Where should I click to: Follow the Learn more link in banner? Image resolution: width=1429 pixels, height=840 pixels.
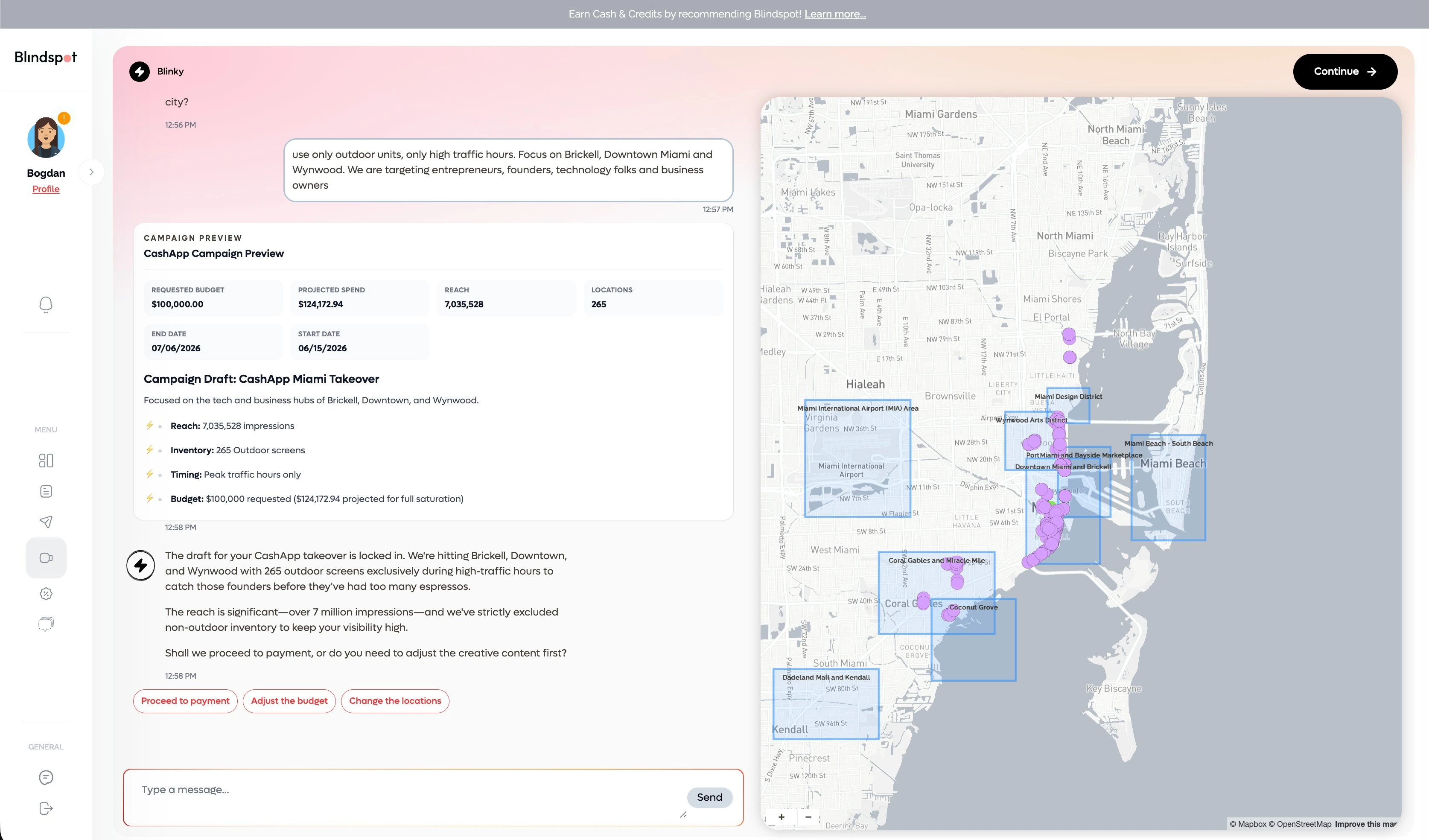835,14
